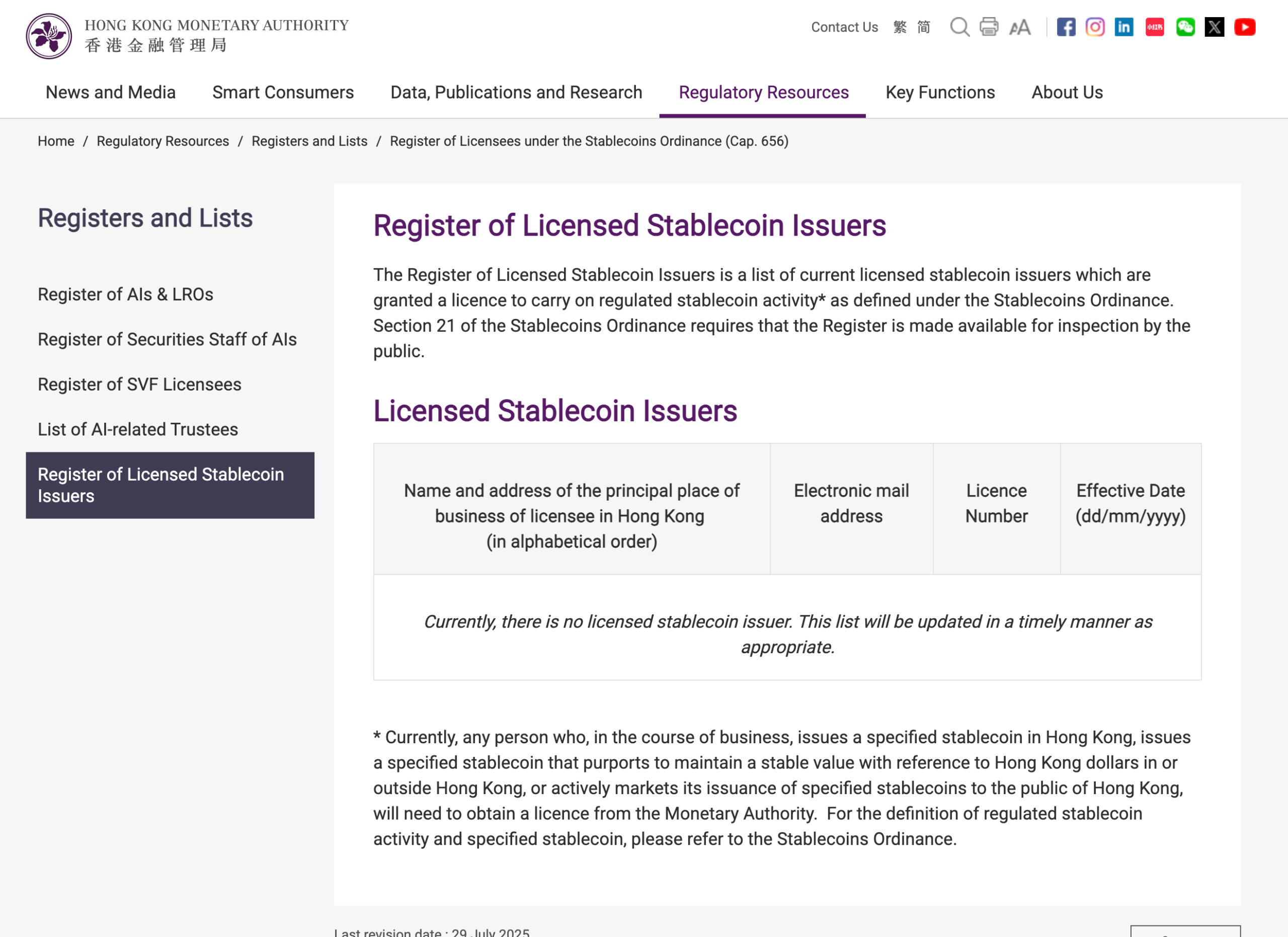Open the text size adjustment (AA) icon
Screen dimensions: 1288x937
click(x=1019, y=27)
